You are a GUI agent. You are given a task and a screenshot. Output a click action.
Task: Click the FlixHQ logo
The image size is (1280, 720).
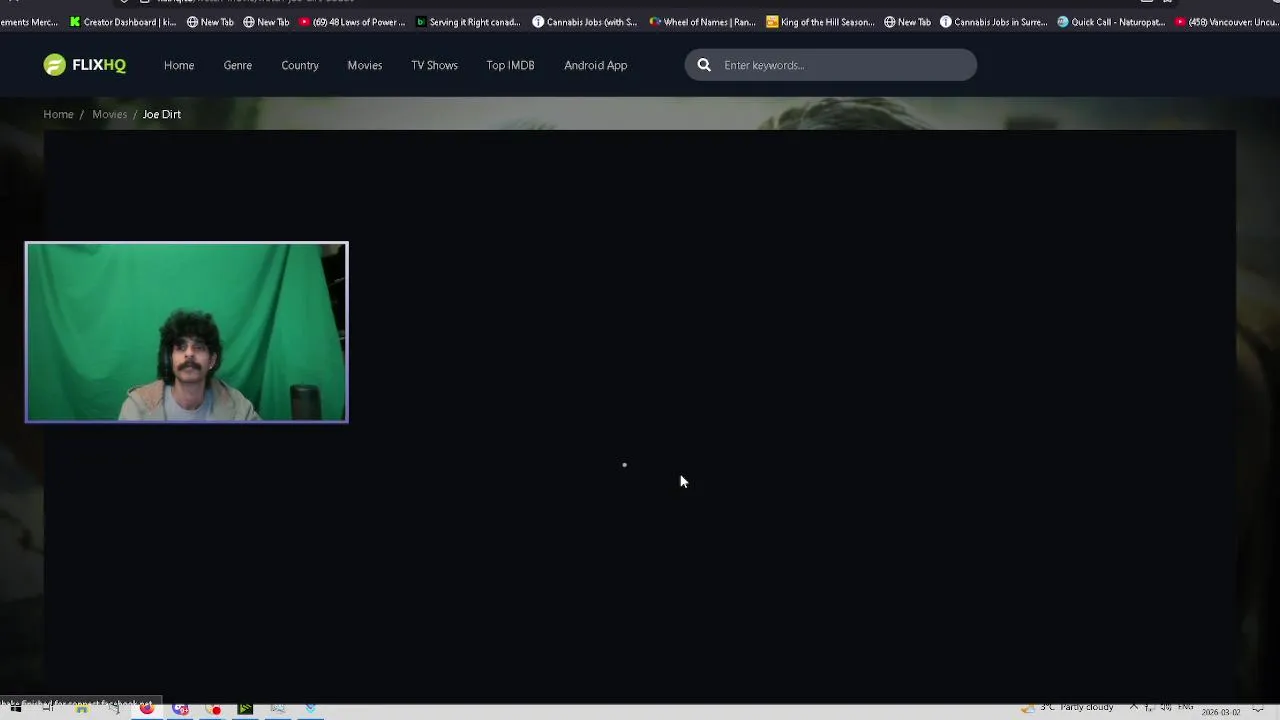[x=85, y=65]
